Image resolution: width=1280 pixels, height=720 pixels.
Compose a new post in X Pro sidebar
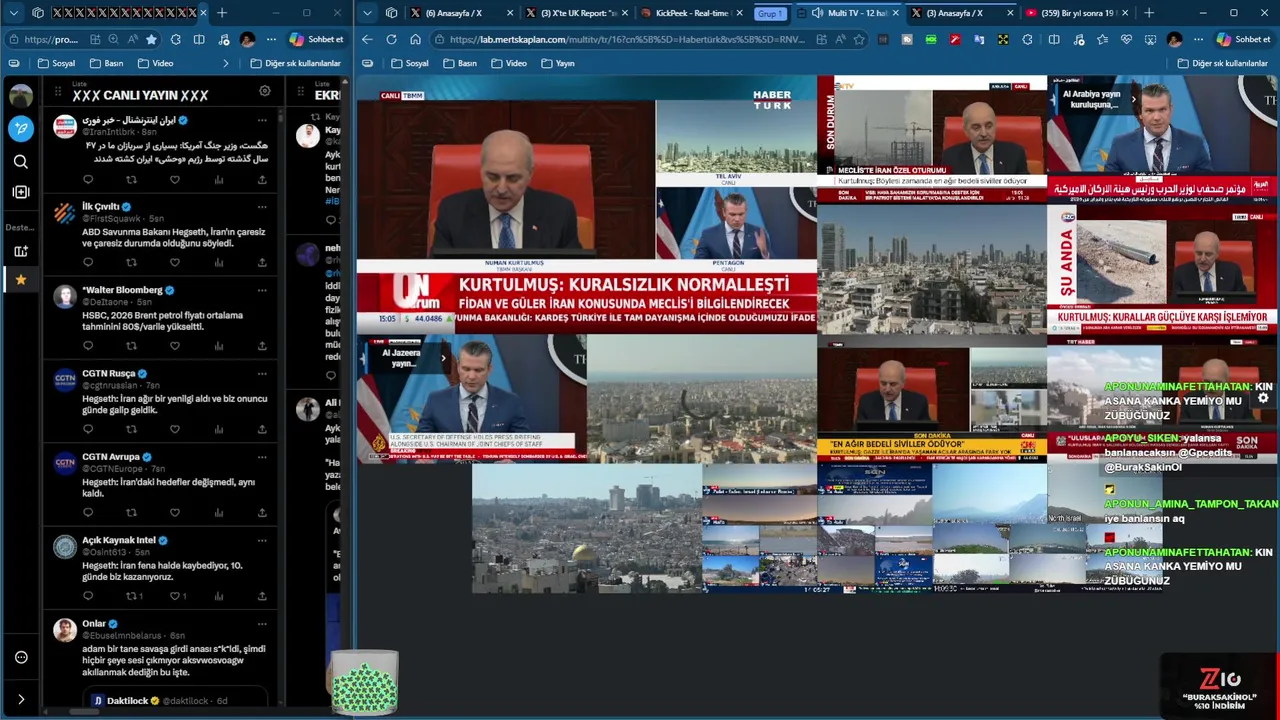pyautogui.click(x=20, y=128)
